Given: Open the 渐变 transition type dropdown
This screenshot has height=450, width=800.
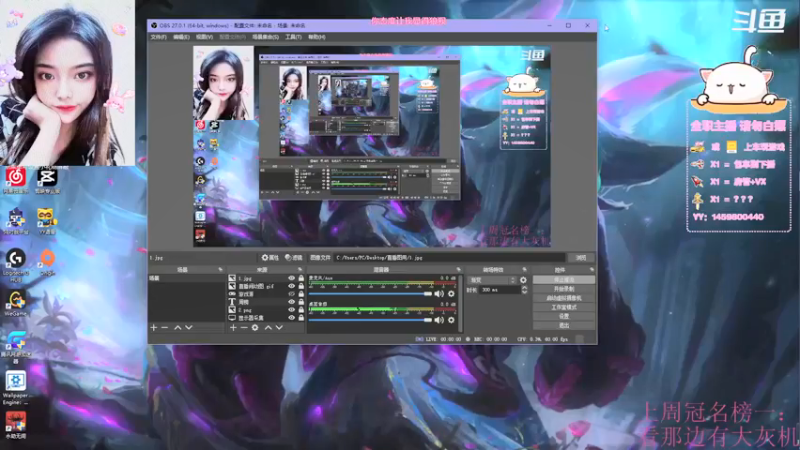Looking at the screenshot, I should [492, 280].
